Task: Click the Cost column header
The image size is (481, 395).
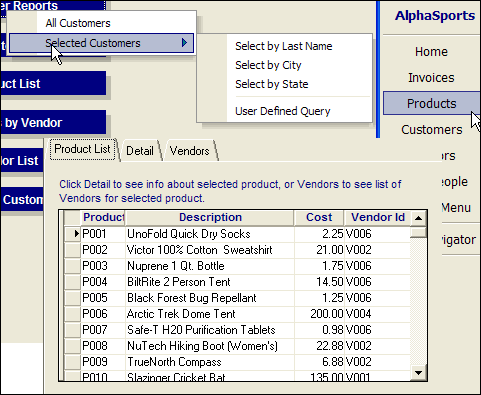Action: click(x=319, y=217)
